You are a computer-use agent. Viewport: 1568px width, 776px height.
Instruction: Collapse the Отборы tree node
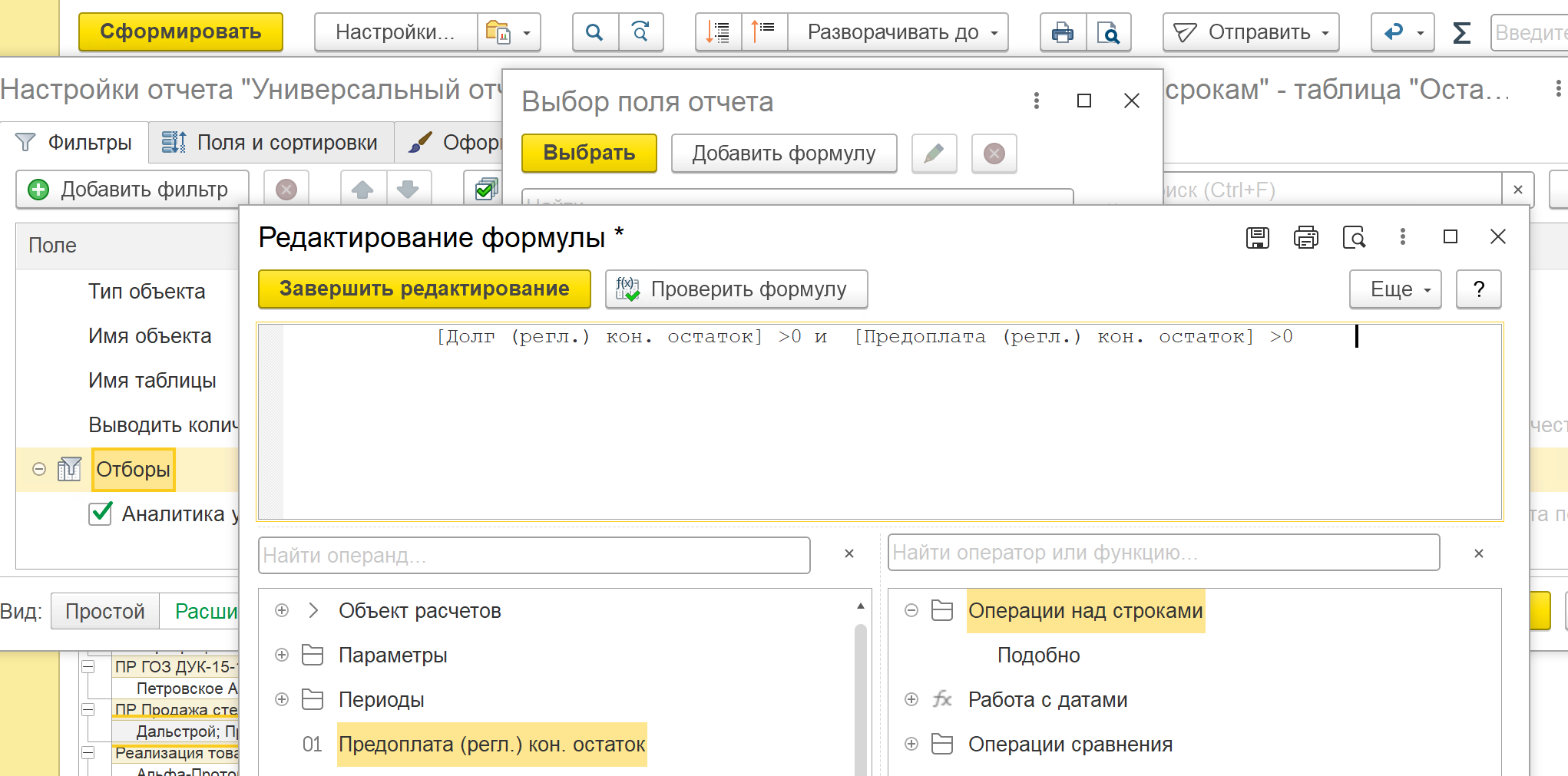[x=39, y=469]
